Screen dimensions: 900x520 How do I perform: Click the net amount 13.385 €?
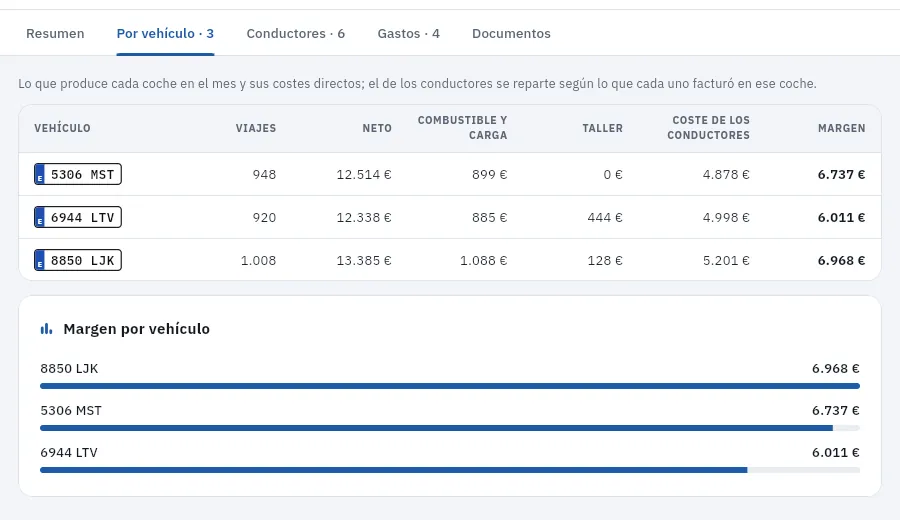point(364,261)
